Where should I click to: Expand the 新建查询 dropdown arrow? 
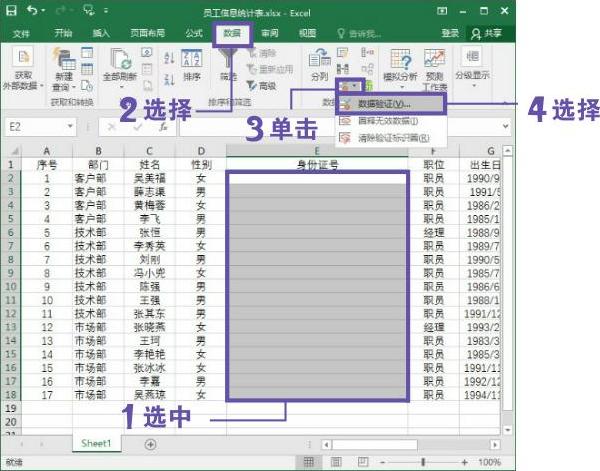[x=73, y=87]
